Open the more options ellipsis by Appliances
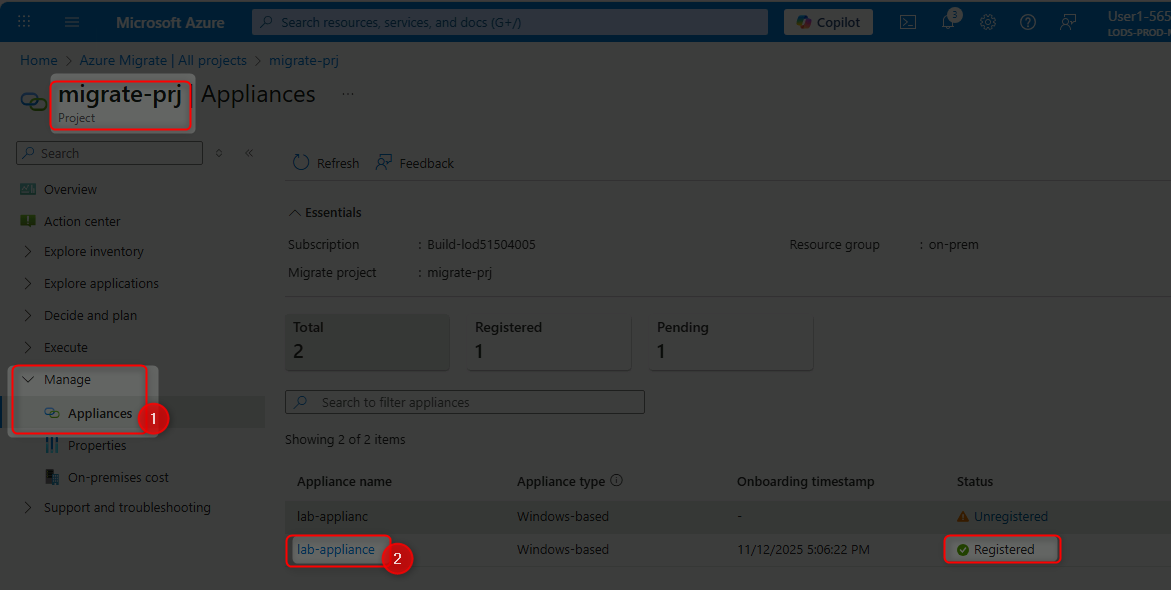 pos(347,94)
